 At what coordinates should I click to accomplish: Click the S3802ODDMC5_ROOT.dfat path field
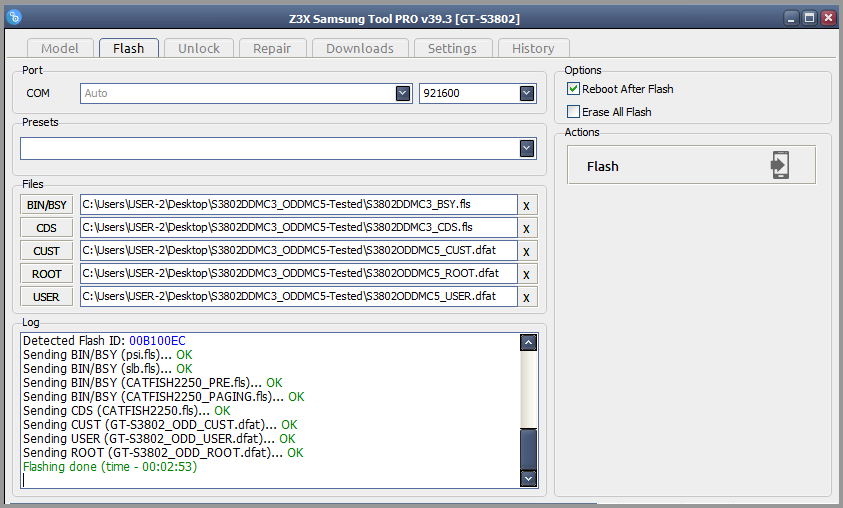coord(299,274)
